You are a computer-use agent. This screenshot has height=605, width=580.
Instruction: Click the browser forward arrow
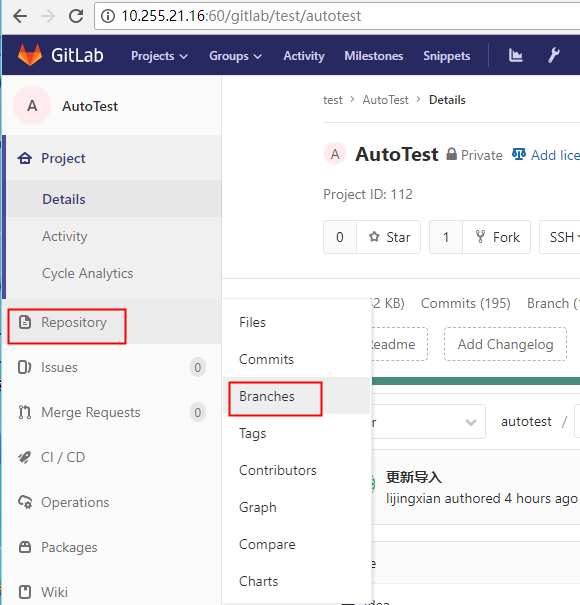[x=47, y=16]
